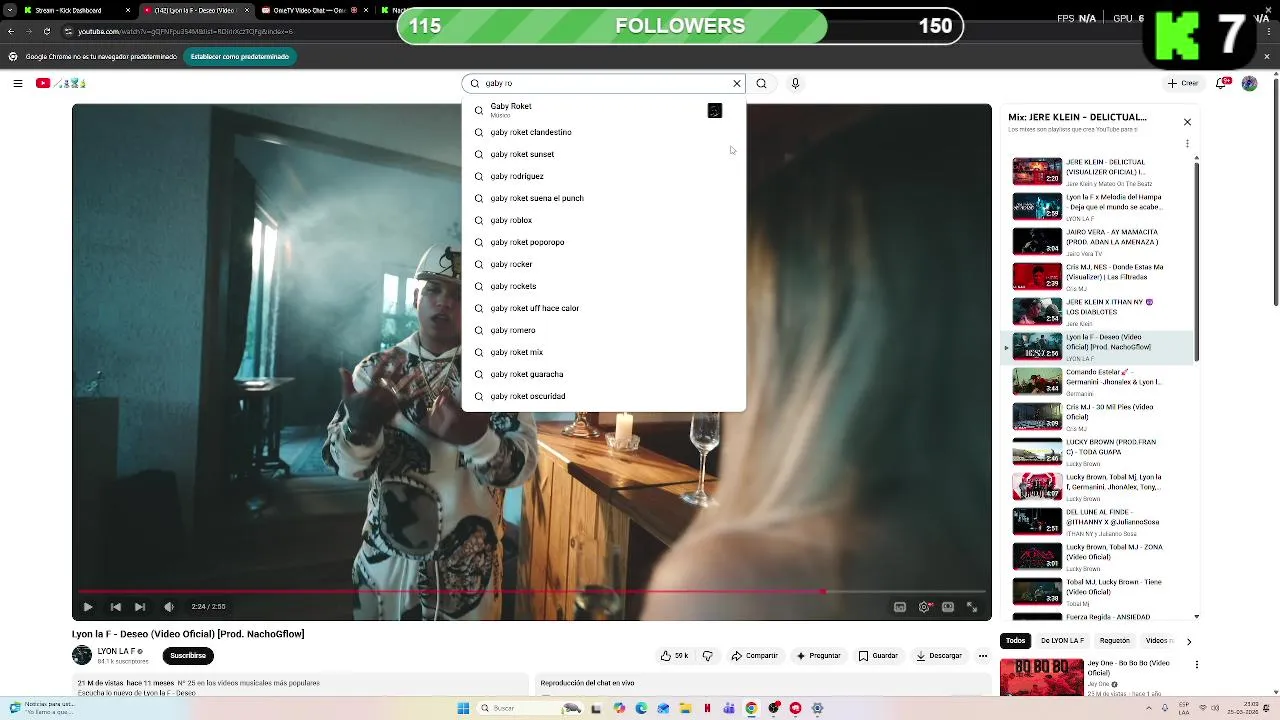This screenshot has width=1280, height=720.
Task: Open Mix playlist options menu
Action: coord(1187,143)
